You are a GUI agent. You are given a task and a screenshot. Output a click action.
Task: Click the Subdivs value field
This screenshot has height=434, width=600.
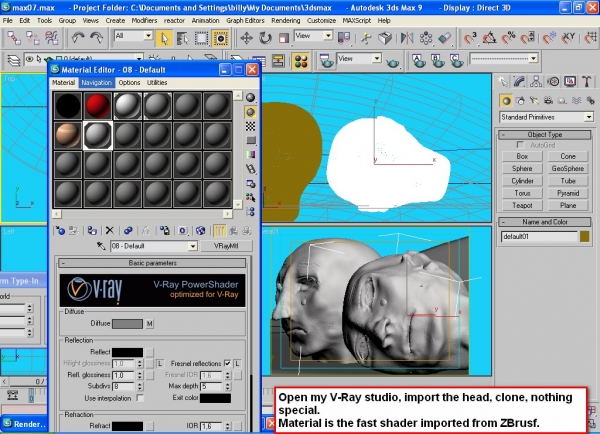[123, 386]
